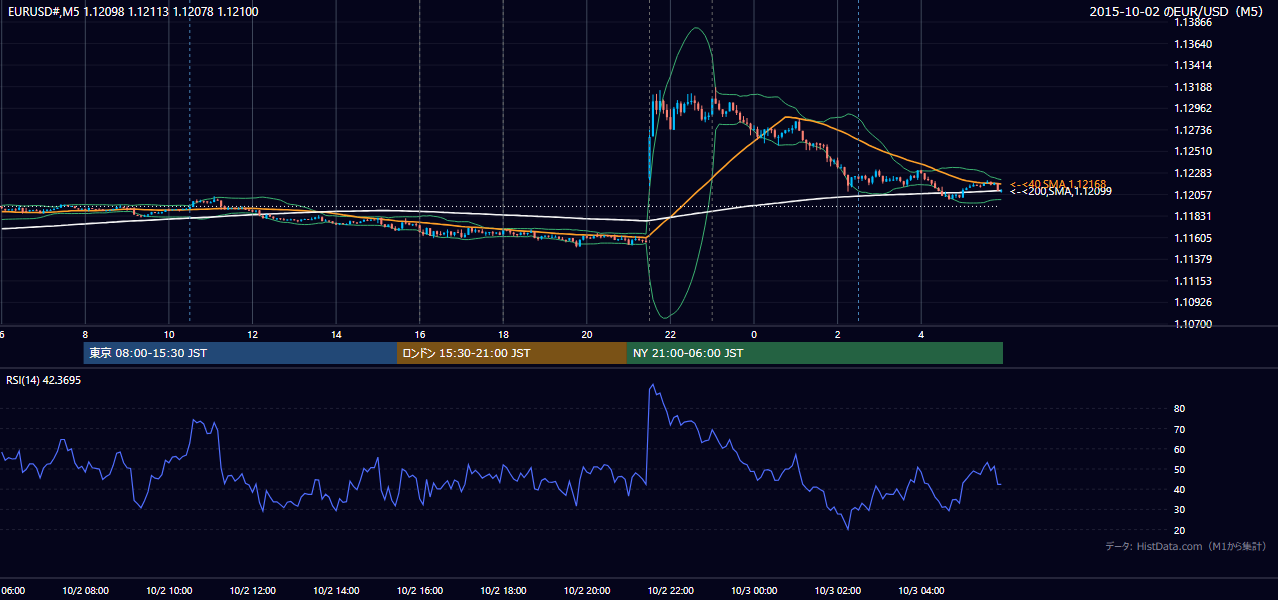Click the price axis value 1.11153
Image resolution: width=1278 pixels, height=600 pixels.
pos(1193,281)
